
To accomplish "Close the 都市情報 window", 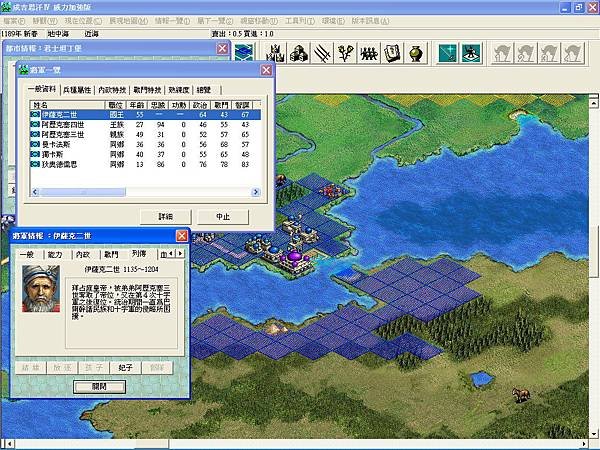I will [x=222, y=49].
